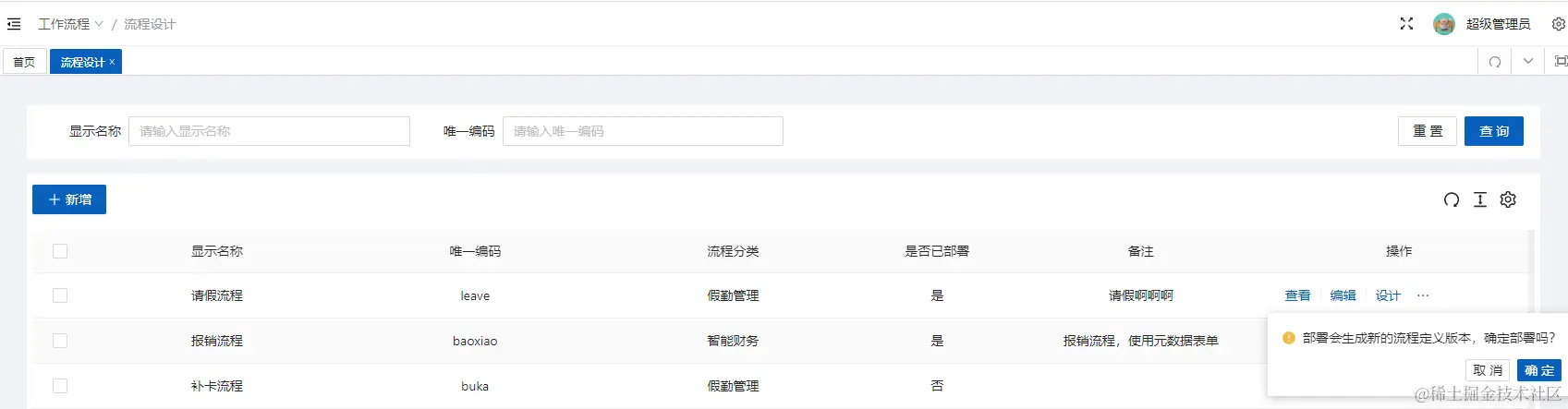Close the 流程设计 tab
This screenshot has width=1568, height=409.
click(113, 62)
